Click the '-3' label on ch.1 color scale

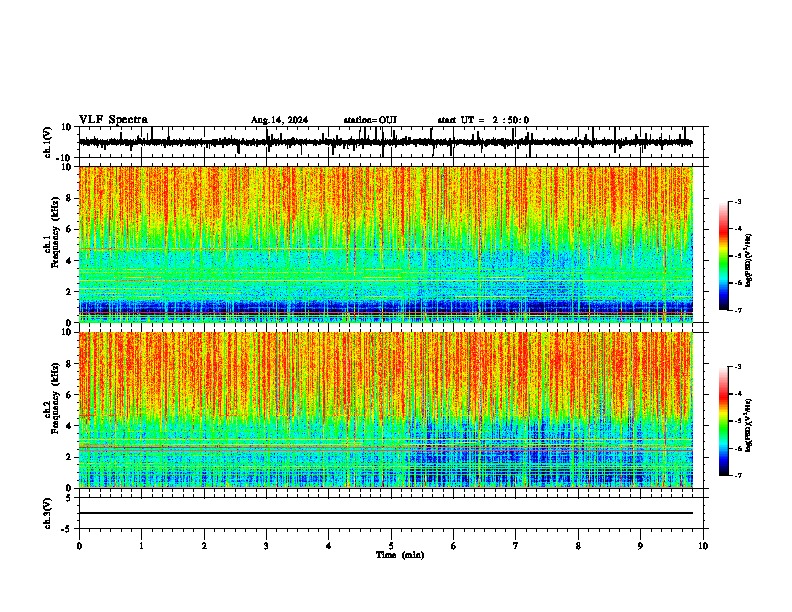pyautogui.click(x=738, y=201)
